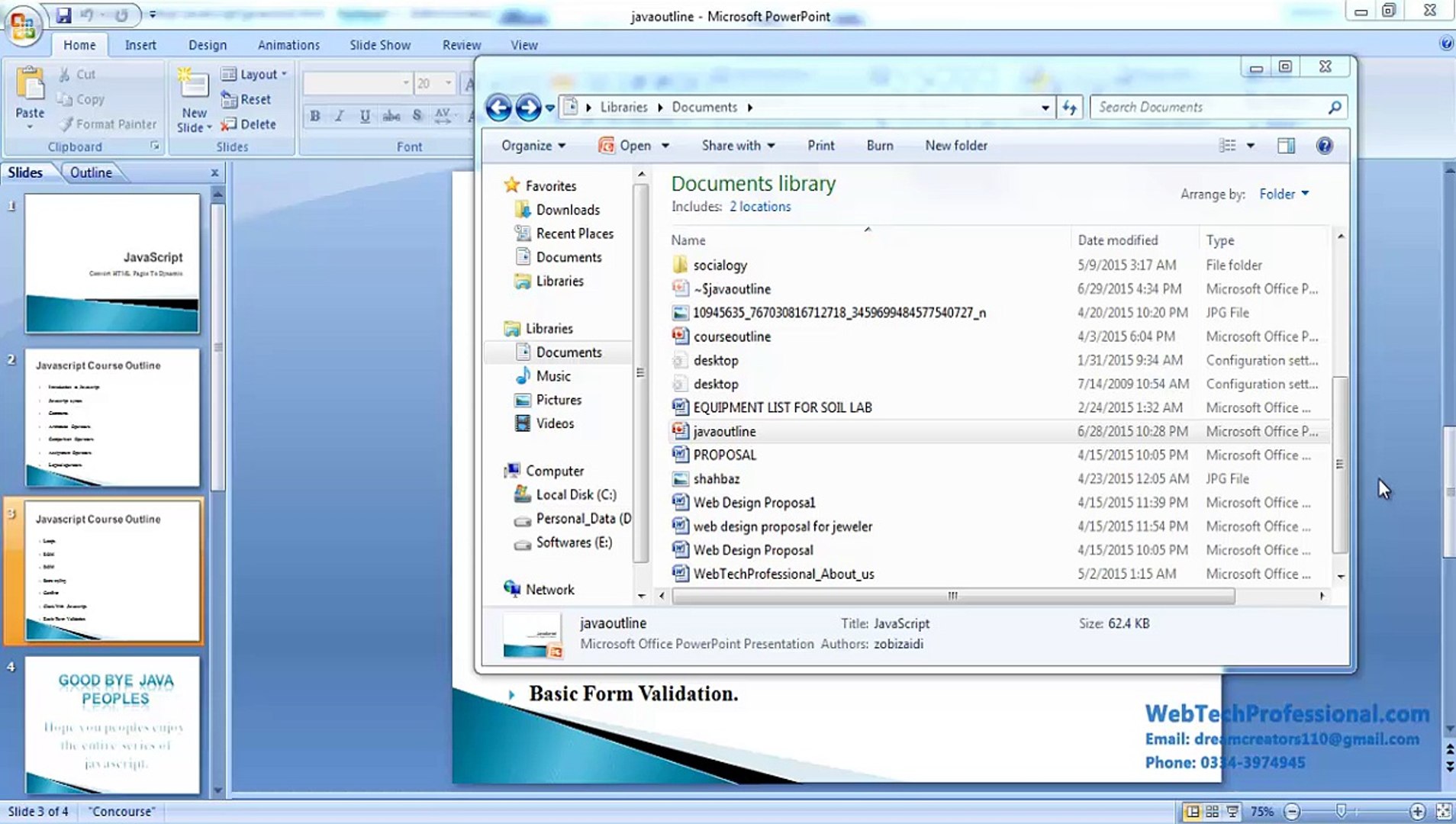Image resolution: width=1456 pixels, height=824 pixels.
Task: Click the Paste icon in Clipboard group
Action: tap(30, 84)
